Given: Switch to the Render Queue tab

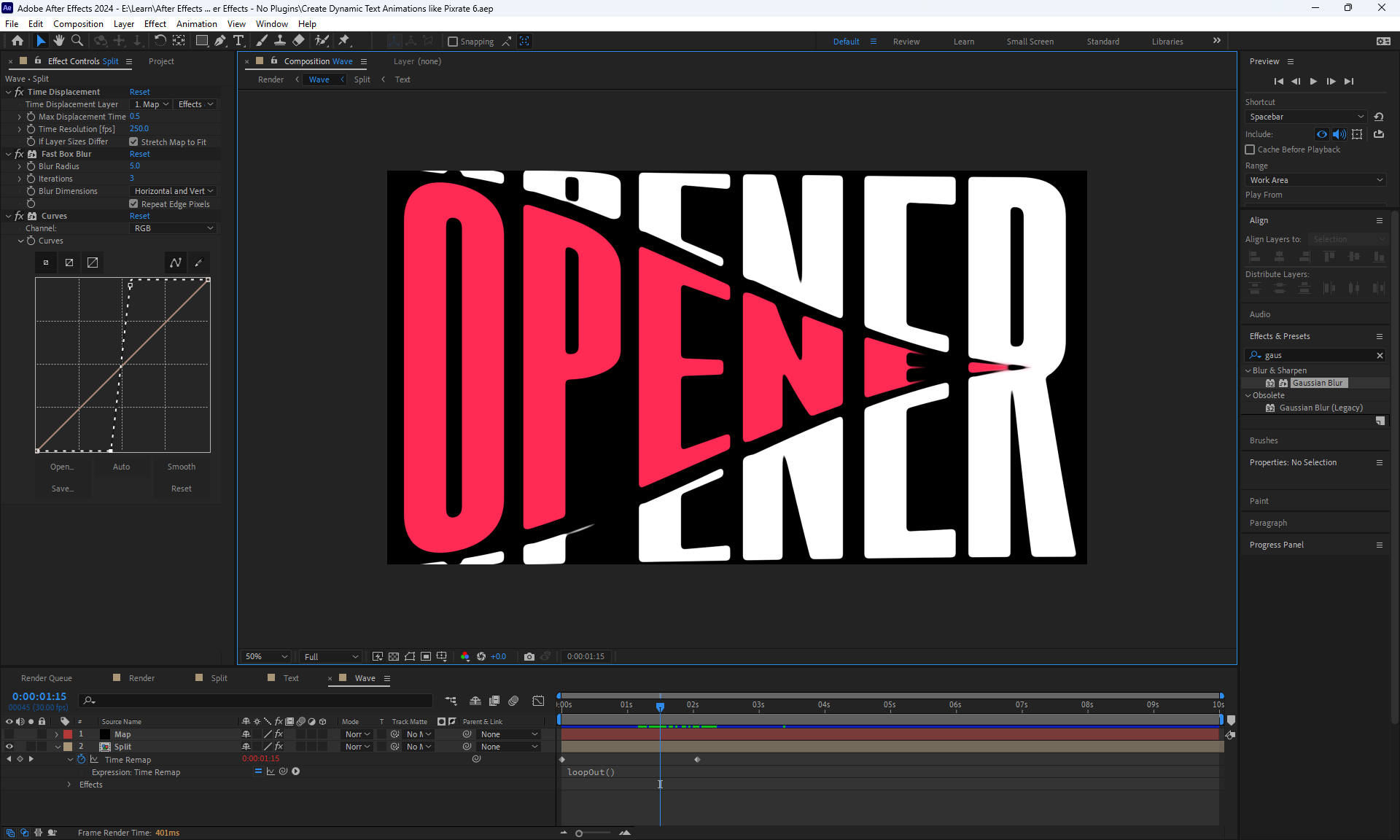Looking at the screenshot, I should click(x=47, y=678).
